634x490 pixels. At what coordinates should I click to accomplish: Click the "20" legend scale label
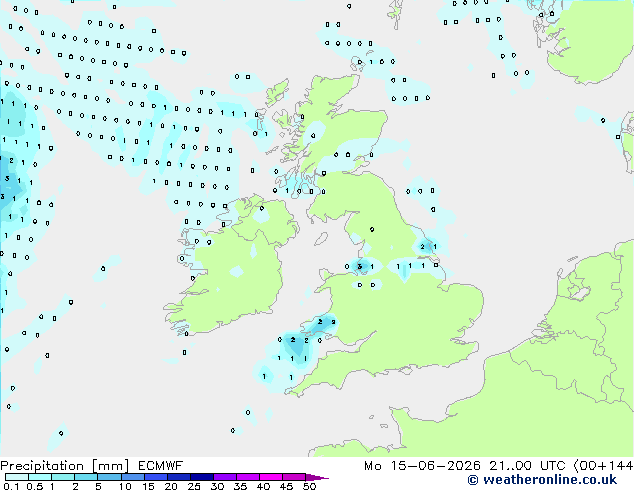(x=171, y=486)
